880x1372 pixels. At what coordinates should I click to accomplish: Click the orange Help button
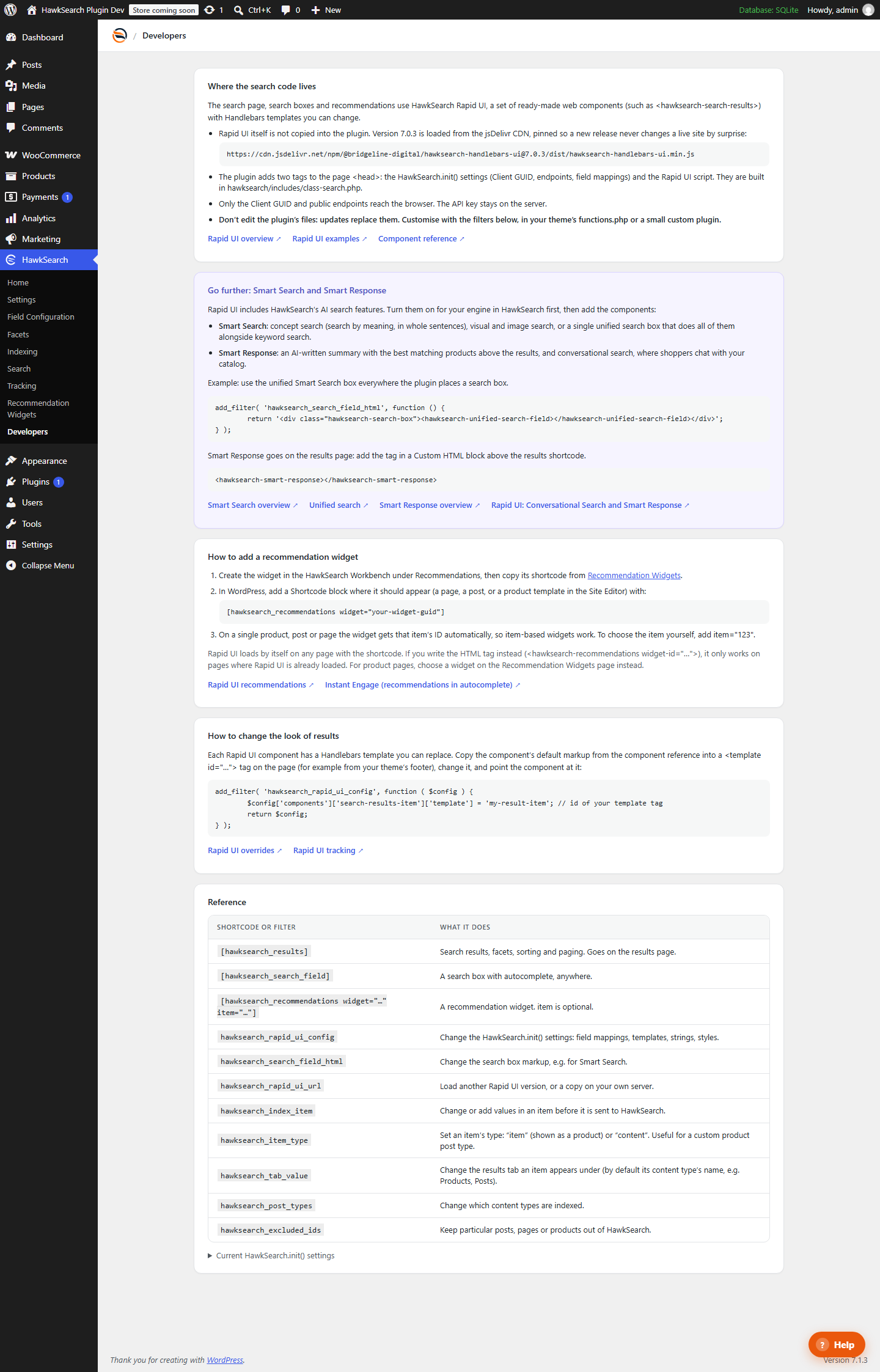pos(837,1344)
